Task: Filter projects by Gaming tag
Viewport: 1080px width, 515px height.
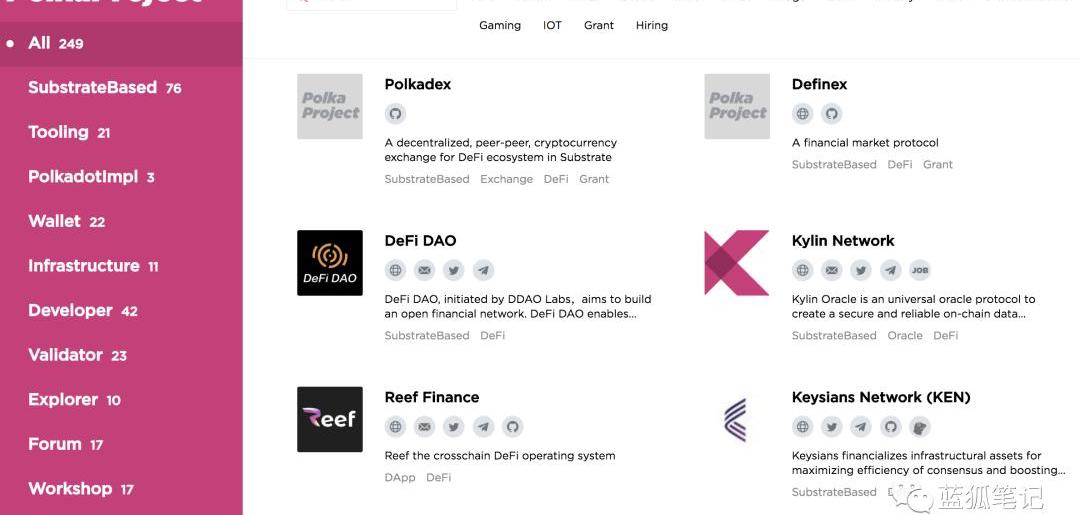Action: coord(500,25)
